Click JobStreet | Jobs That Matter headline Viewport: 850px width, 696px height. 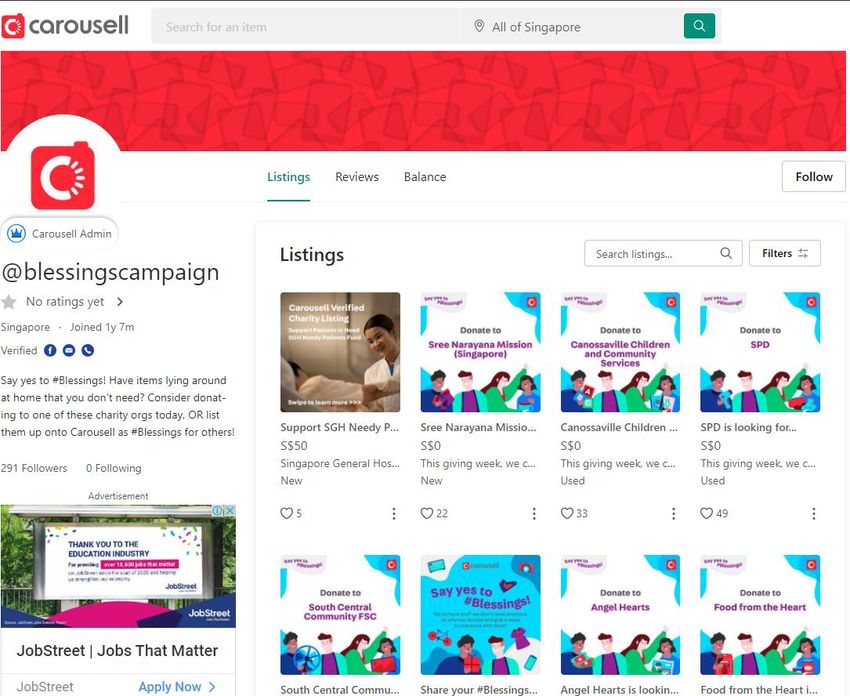[117, 650]
